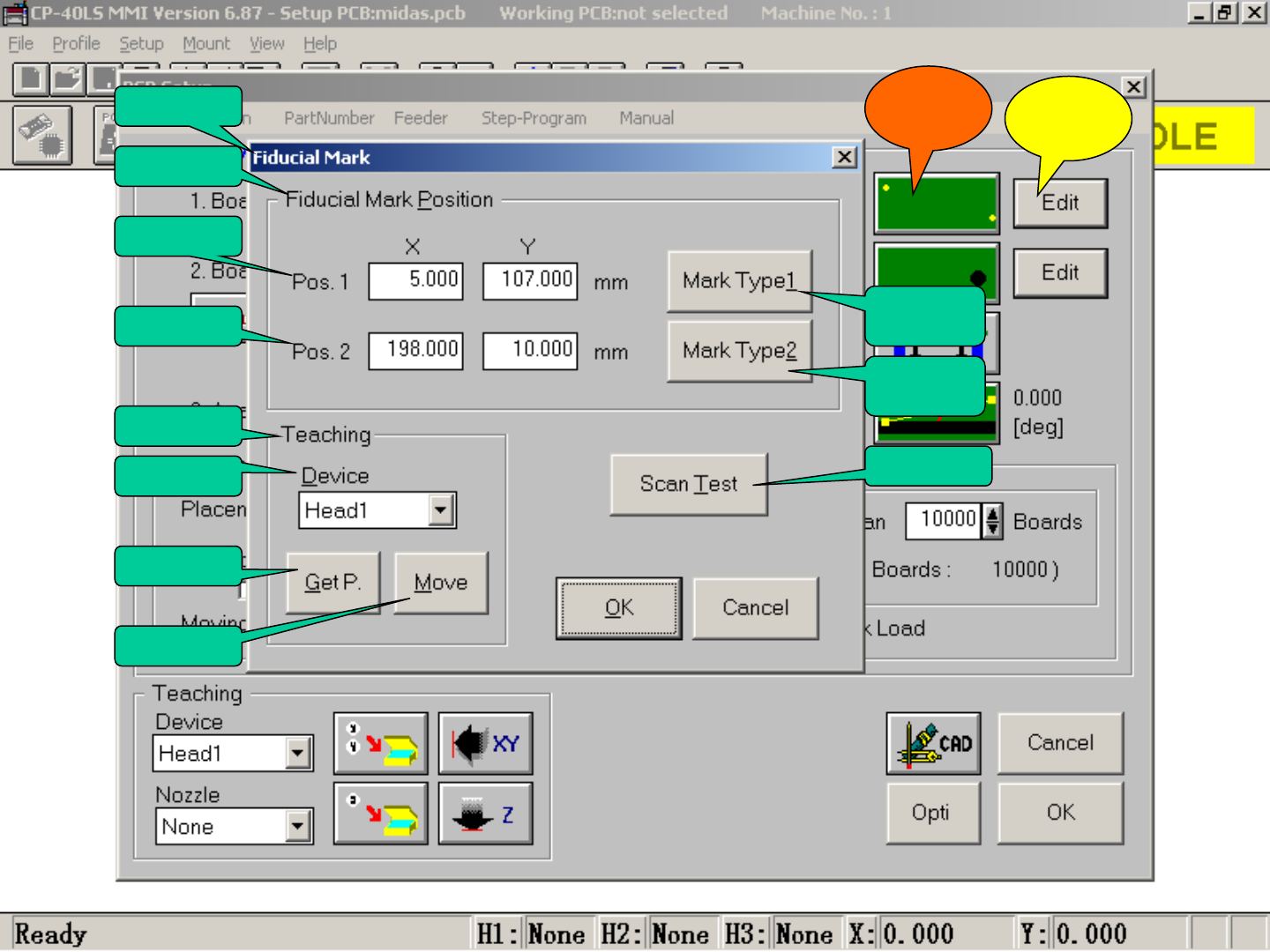
Task: Click the fiducial mark board thumbnail
Action: pyautogui.click(x=937, y=205)
